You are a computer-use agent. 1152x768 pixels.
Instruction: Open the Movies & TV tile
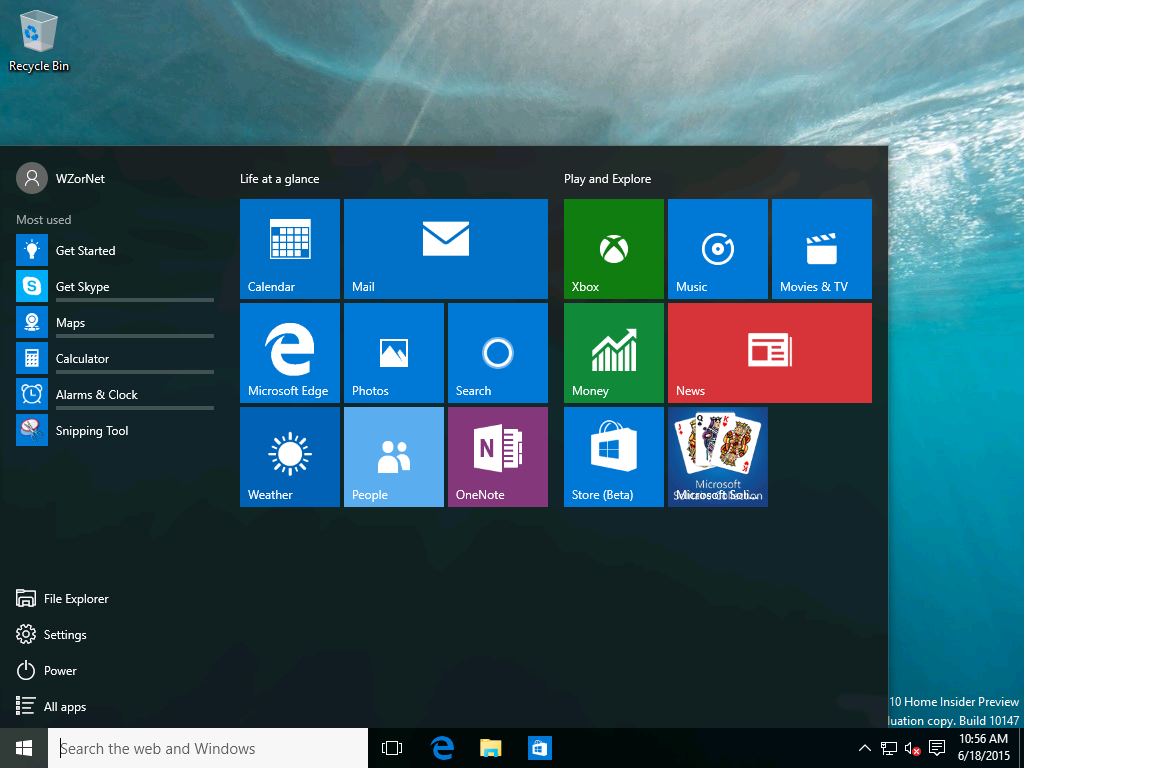click(821, 248)
